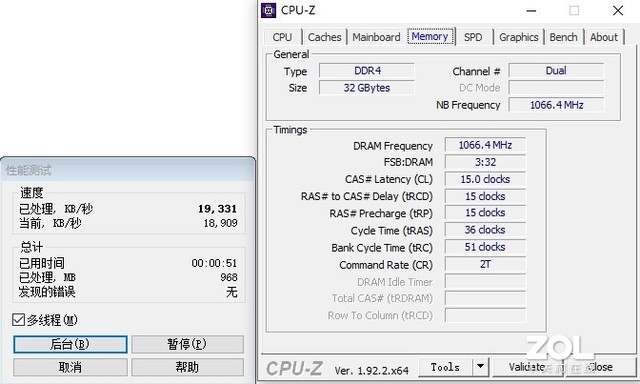
Task: Minimize the CPU-Z window
Action: point(531,11)
